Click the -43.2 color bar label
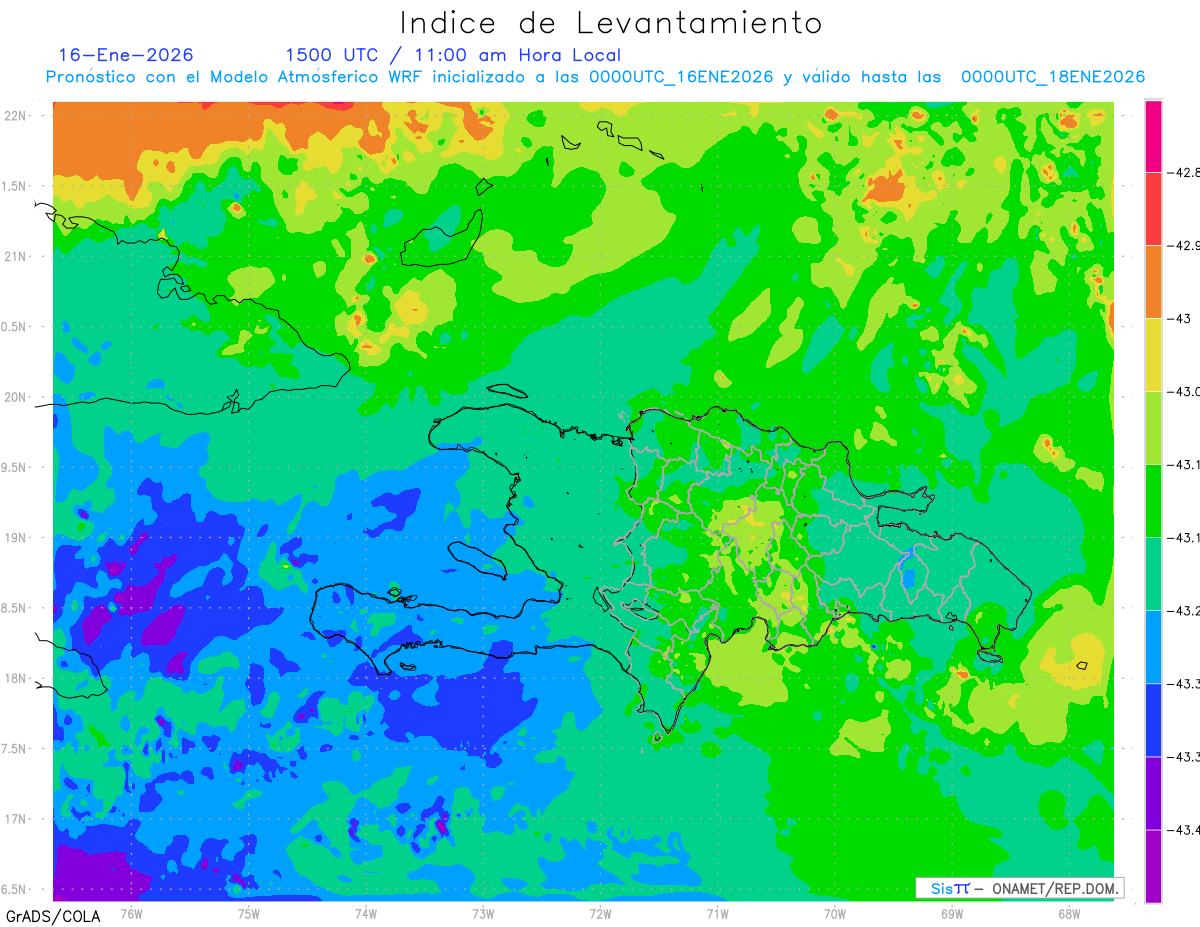This screenshot has height=927, width=1200. (x=1185, y=611)
